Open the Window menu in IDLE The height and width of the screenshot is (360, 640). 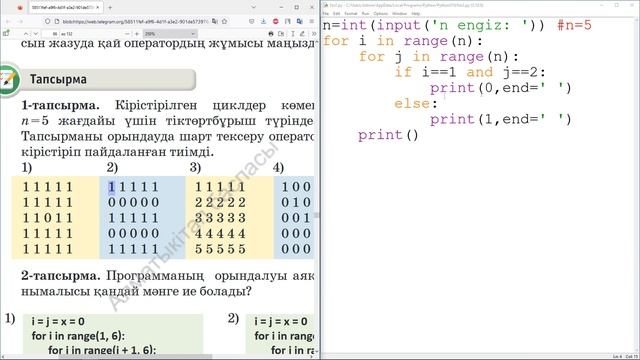(x=400, y=13)
